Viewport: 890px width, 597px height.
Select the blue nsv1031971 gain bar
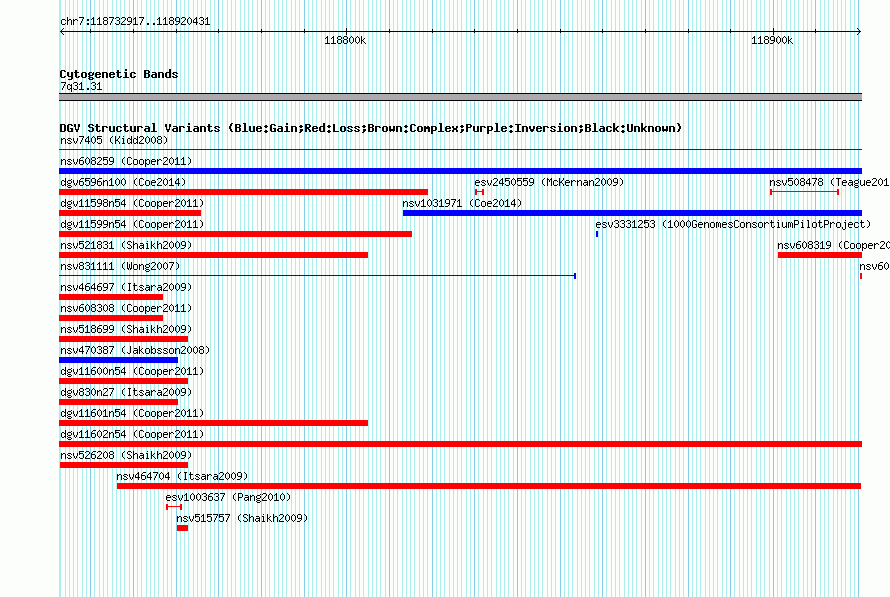click(x=632, y=213)
